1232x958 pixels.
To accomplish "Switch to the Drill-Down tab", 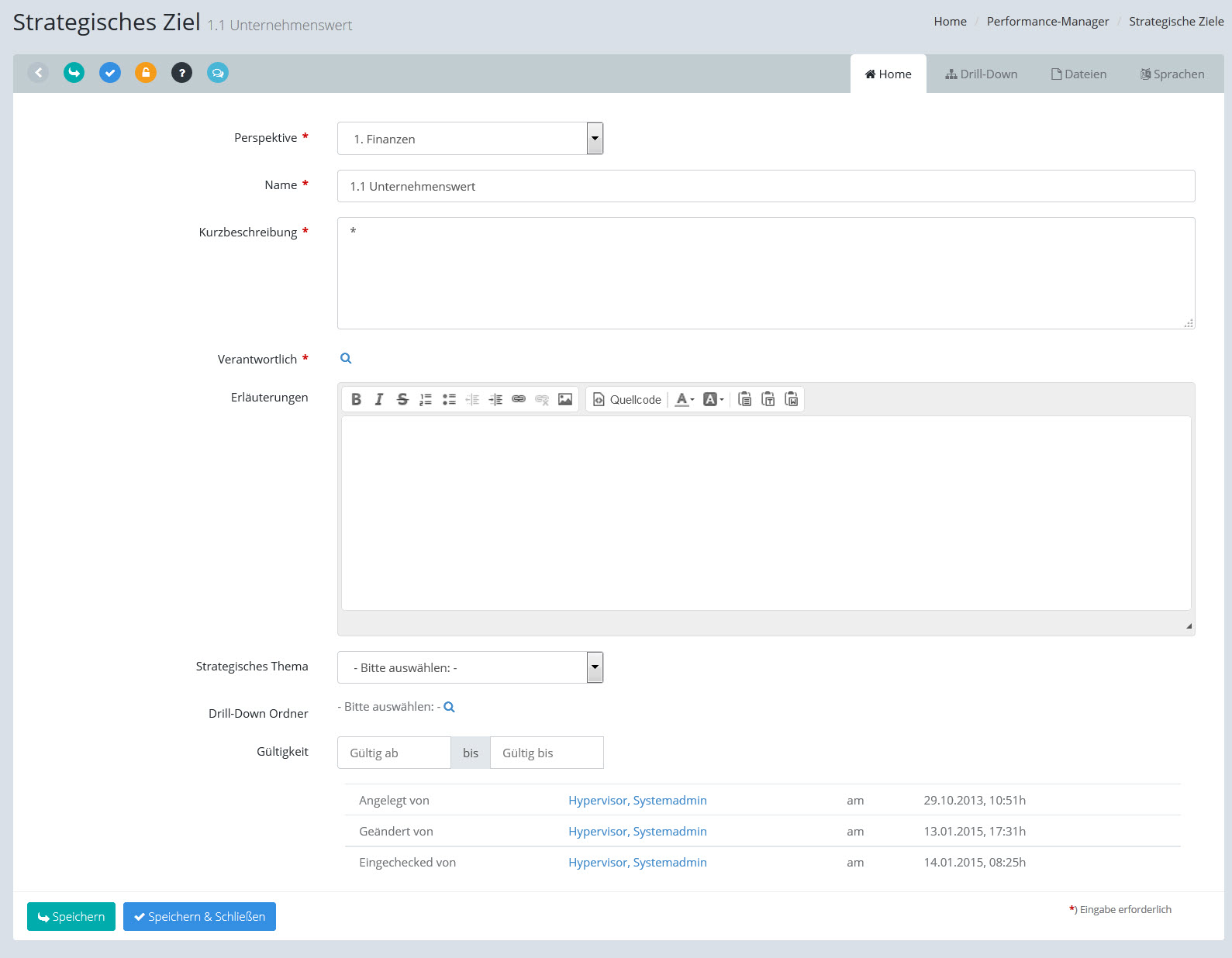I will (981, 74).
